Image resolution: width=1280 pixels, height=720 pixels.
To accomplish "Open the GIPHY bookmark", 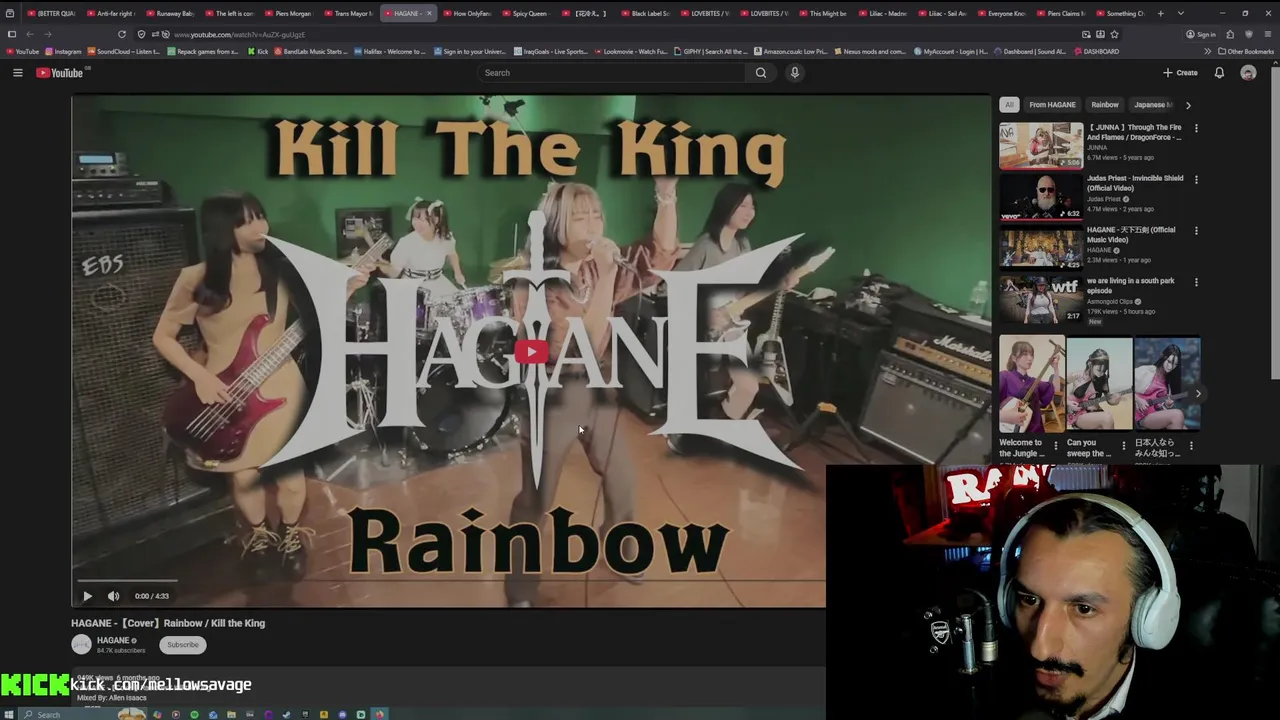I will 711,51.
